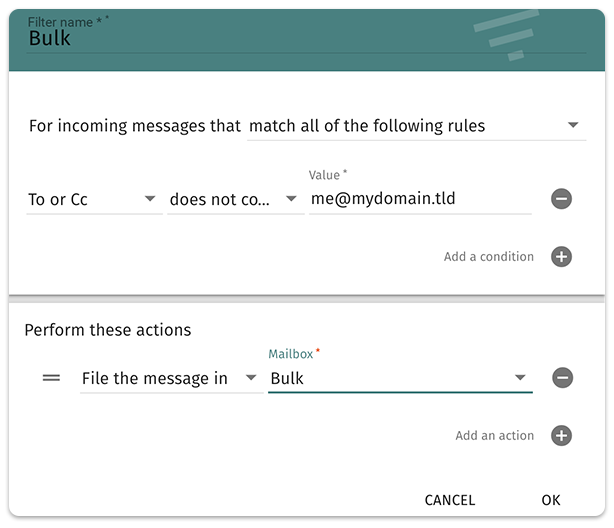Viewport: 614px width, 528px height.
Task: Click the Add an action label
Action: coord(494,436)
